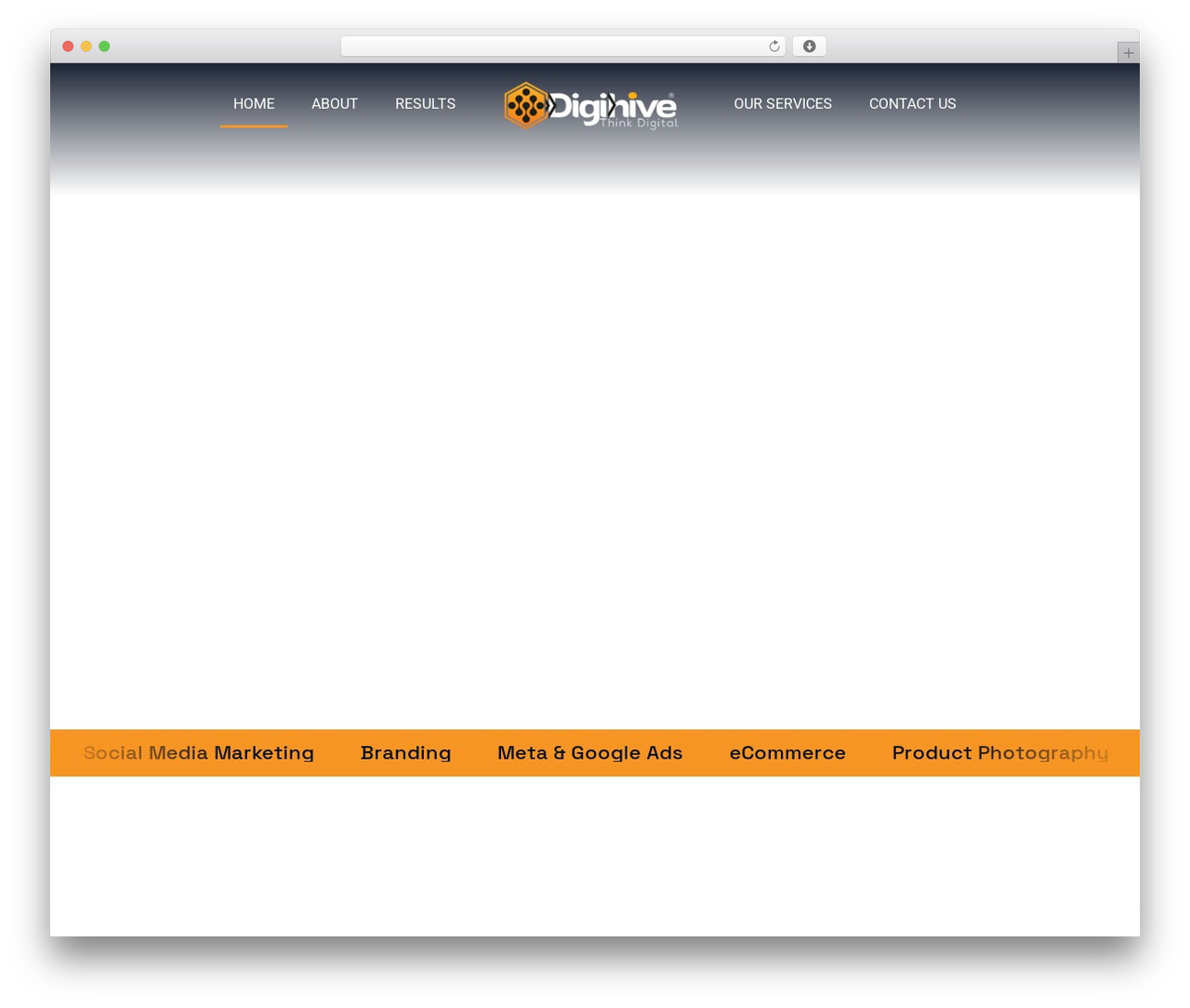Image resolution: width=1190 pixels, height=1008 pixels.
Task: Go to the HOME menu item
Action: (254, 104)
